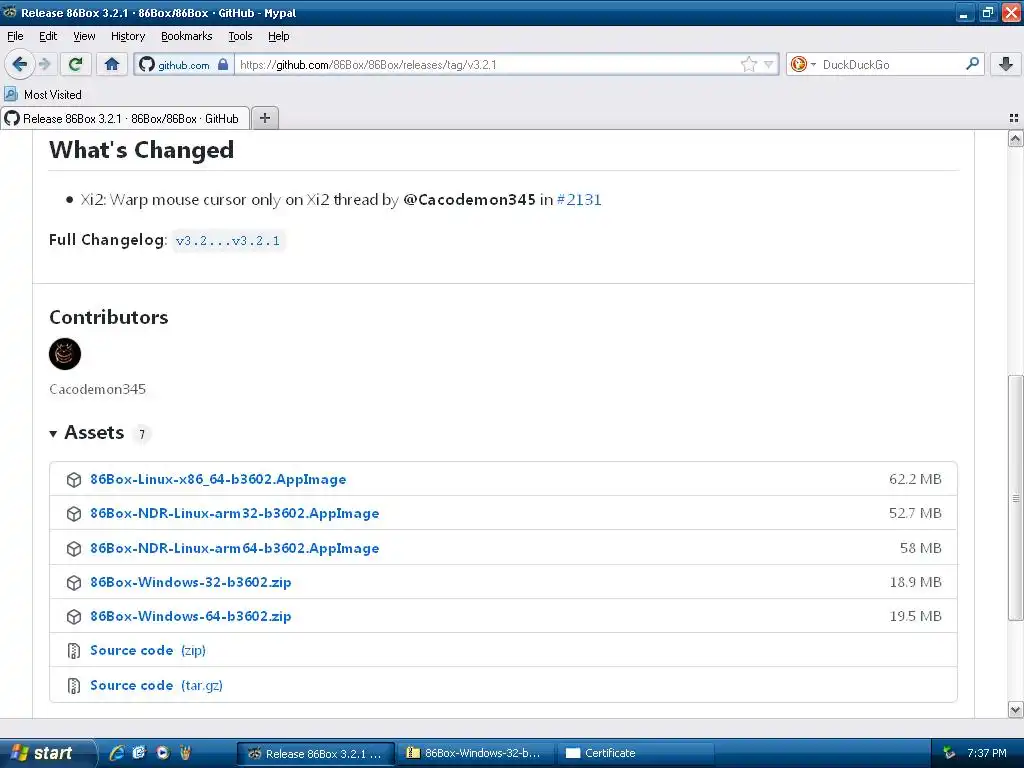Open the Tools menu

point(240,36)
